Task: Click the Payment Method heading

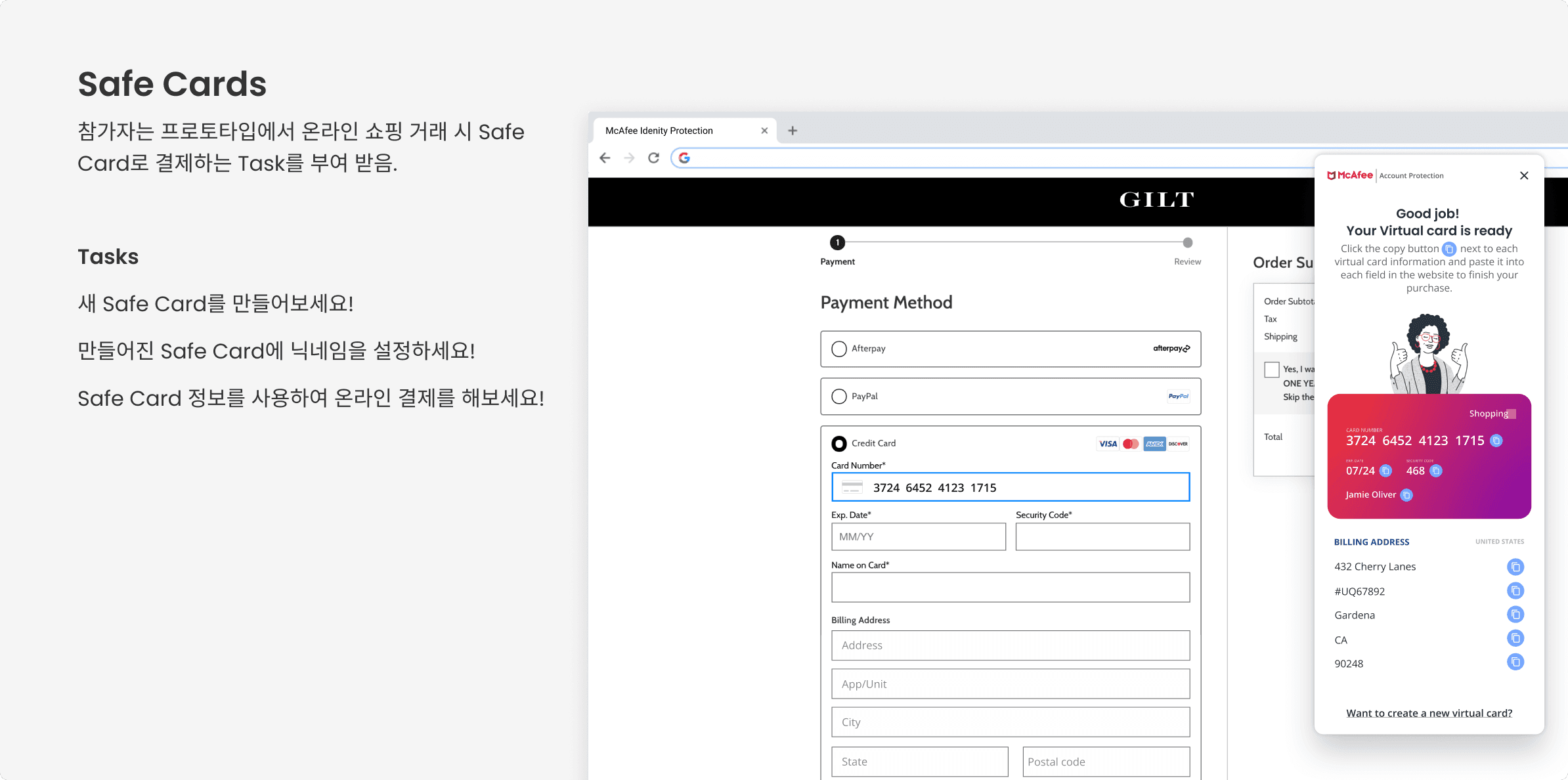Action: pos(886,303)
